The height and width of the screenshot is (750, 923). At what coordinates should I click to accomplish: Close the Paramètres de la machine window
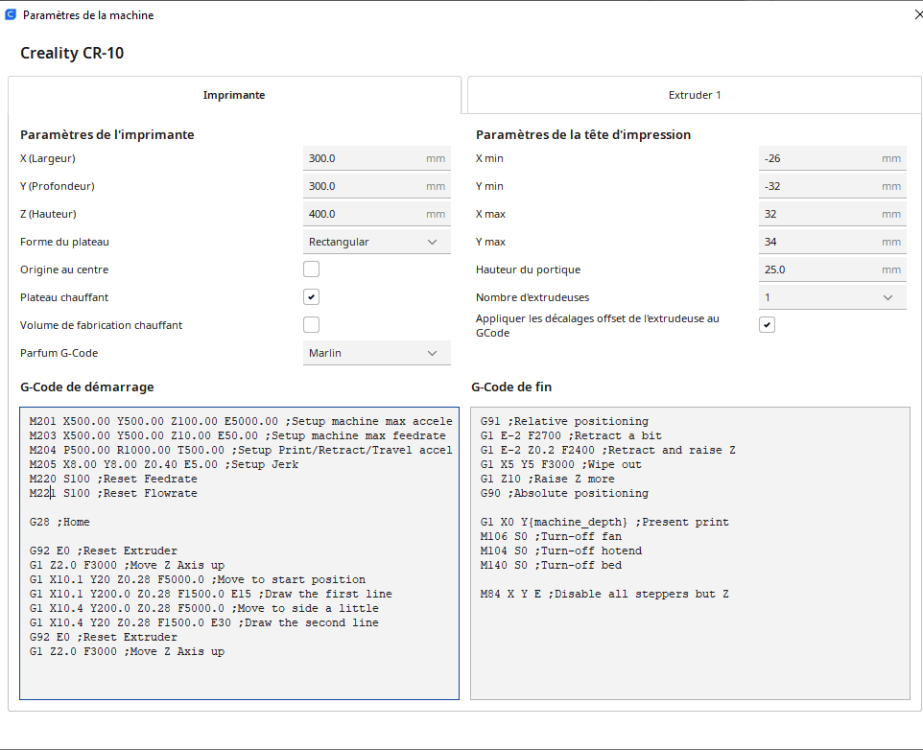(x=918, y=15)
